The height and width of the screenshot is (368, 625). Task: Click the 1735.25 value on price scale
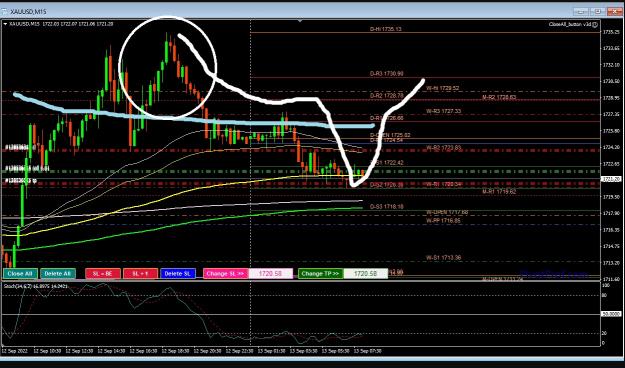611,32
